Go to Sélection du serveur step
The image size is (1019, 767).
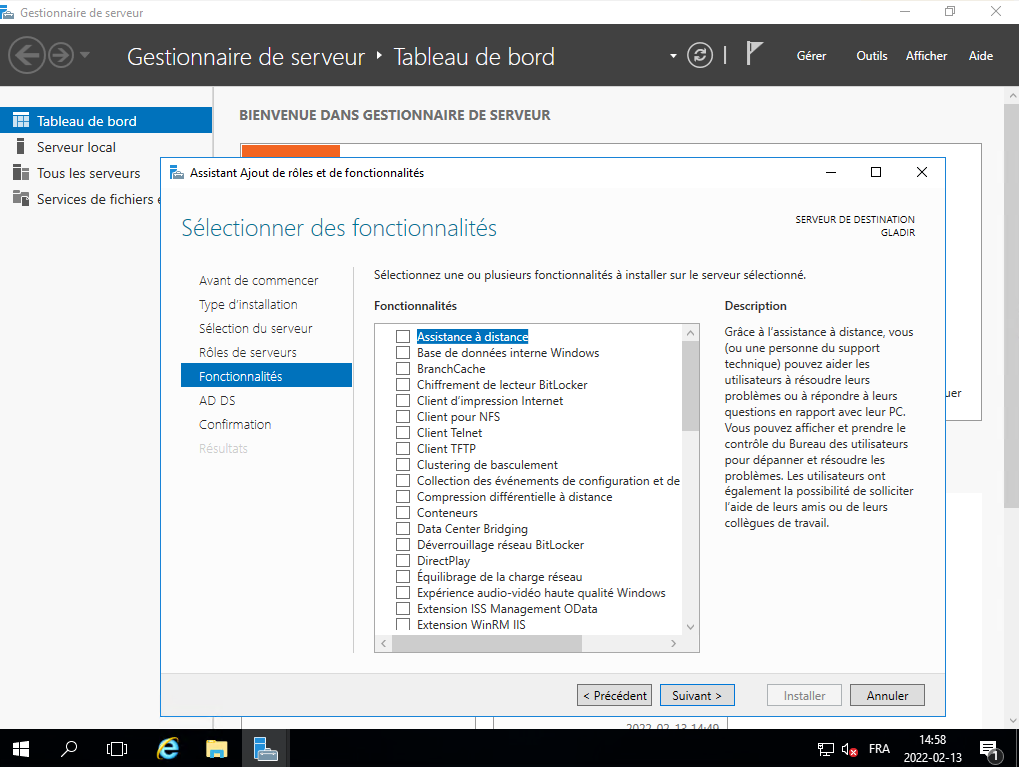pyautogui.click(x=255, y=329)
